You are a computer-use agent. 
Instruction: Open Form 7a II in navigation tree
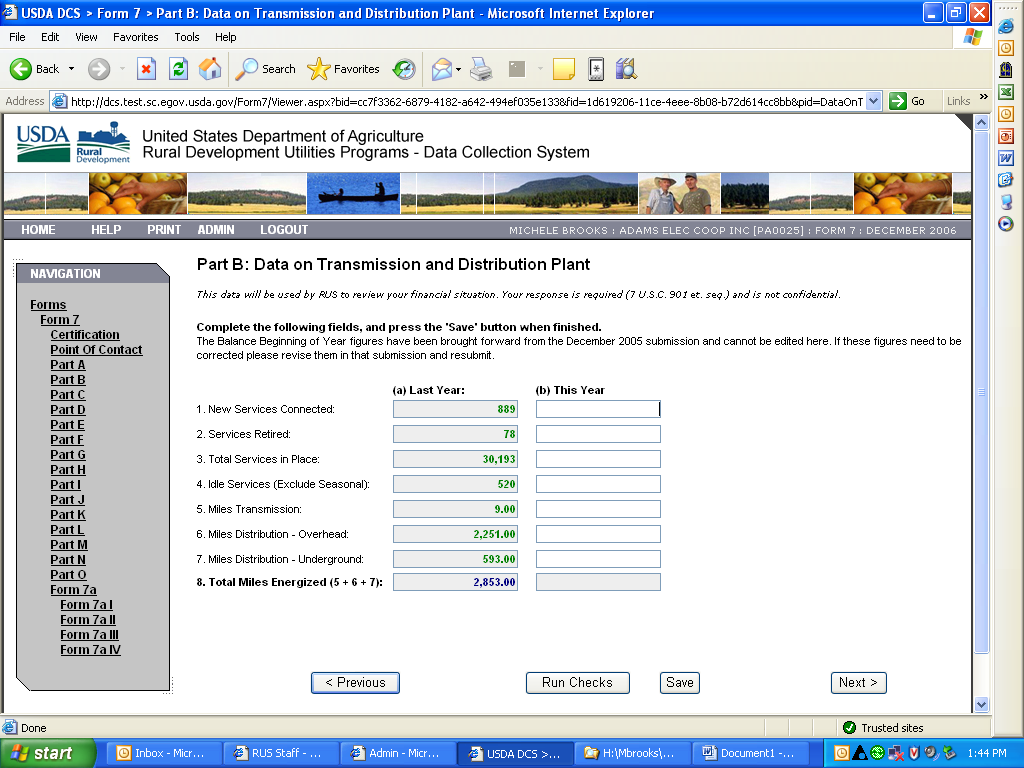tap(88, 620)
